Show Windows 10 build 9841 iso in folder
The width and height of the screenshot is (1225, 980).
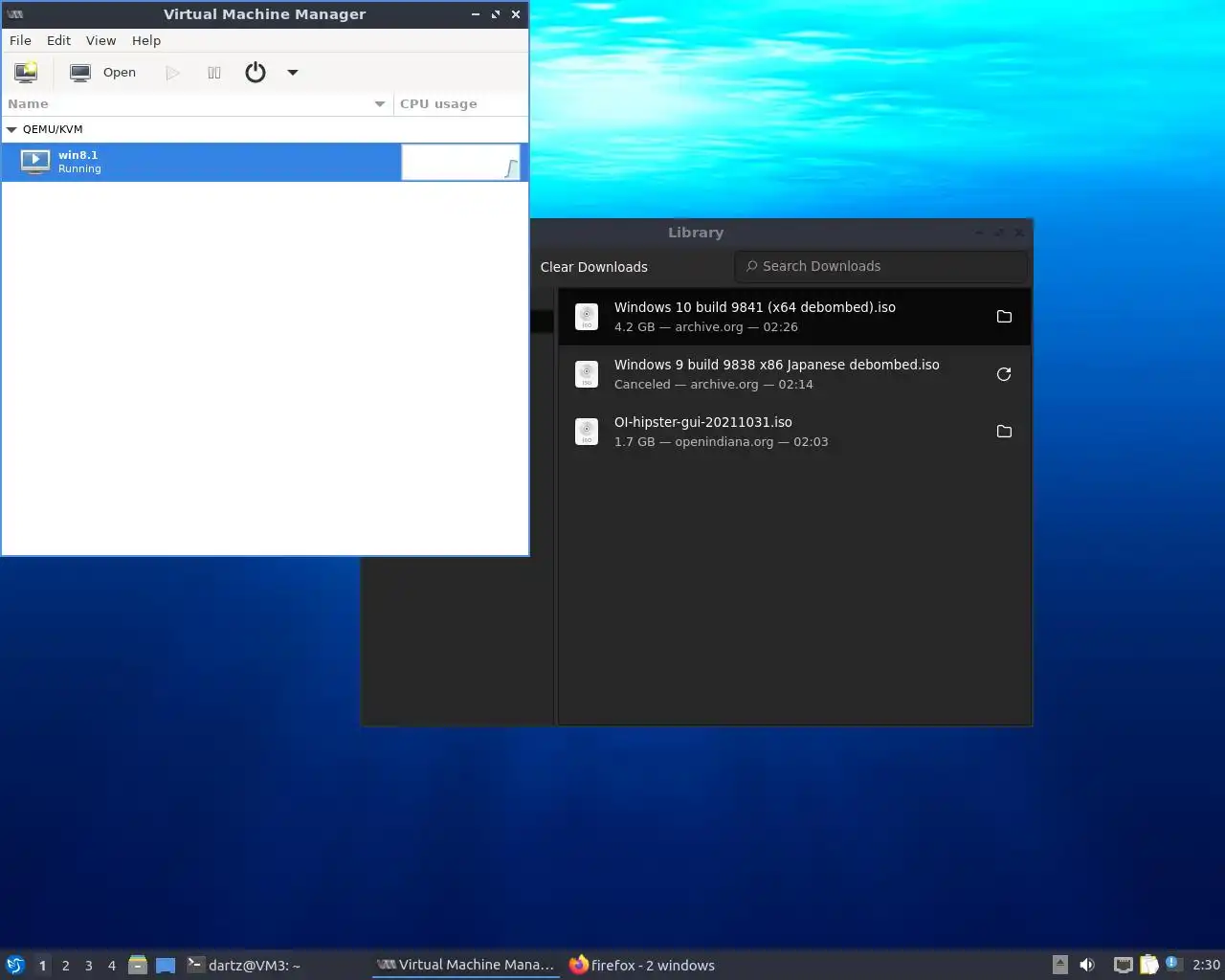click(1004, 317)
